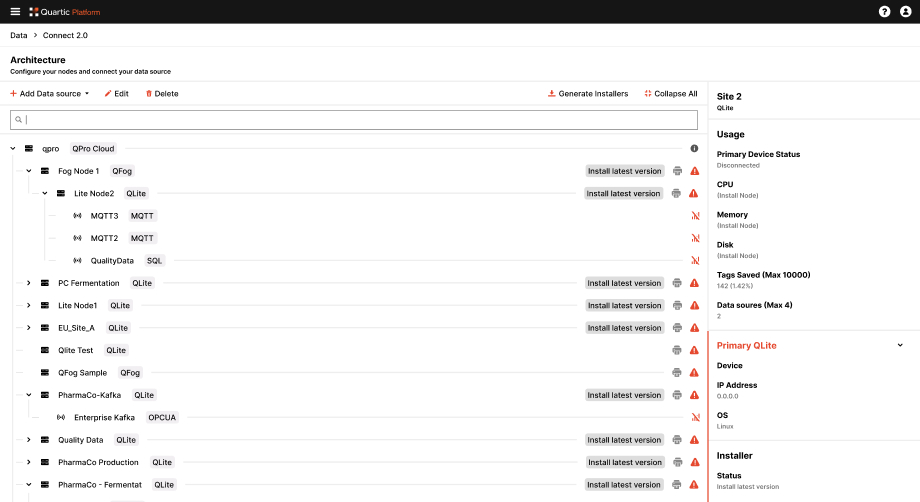This screenshot has width=920, height=502.
Task: Collapse the qpro root node
Action: click(13, 148)
